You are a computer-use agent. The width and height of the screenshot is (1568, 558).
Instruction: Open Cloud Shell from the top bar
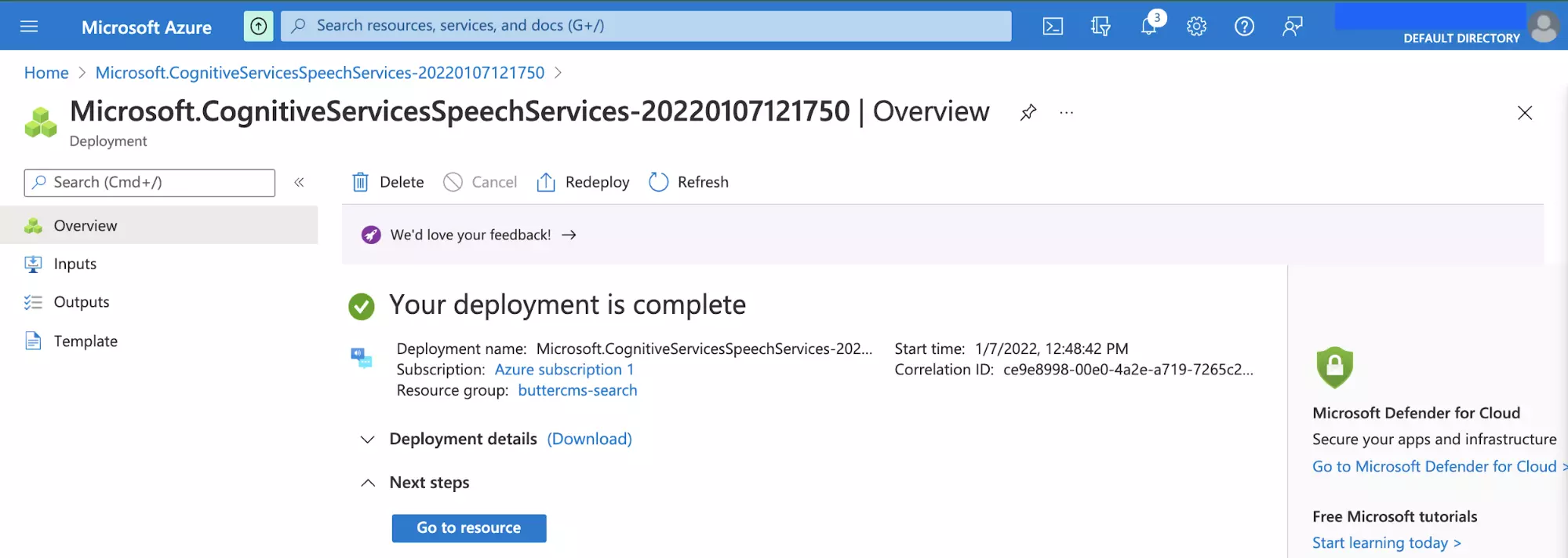click(1053, 27)
